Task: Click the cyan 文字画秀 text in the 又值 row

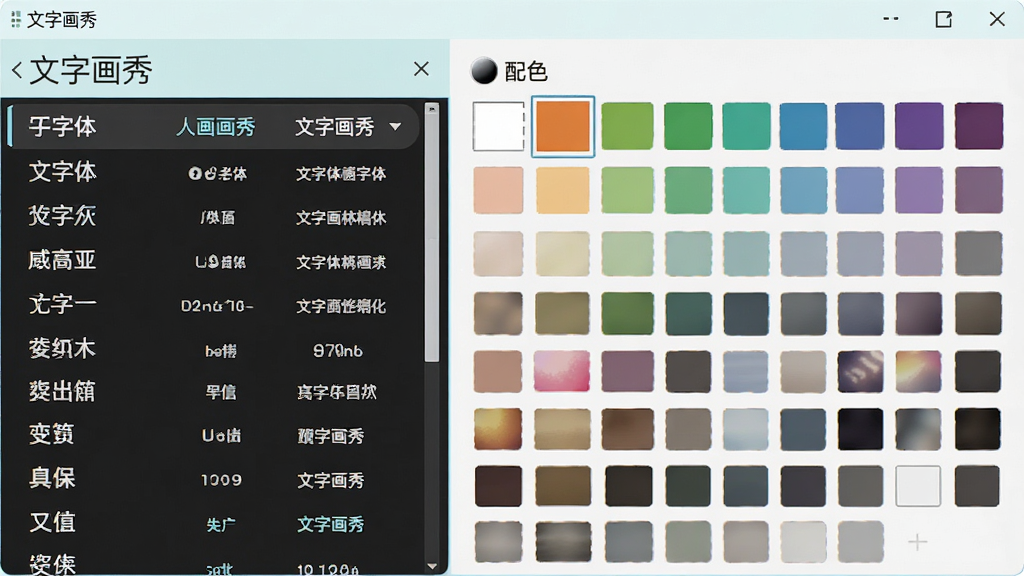Action: [330, 524]
